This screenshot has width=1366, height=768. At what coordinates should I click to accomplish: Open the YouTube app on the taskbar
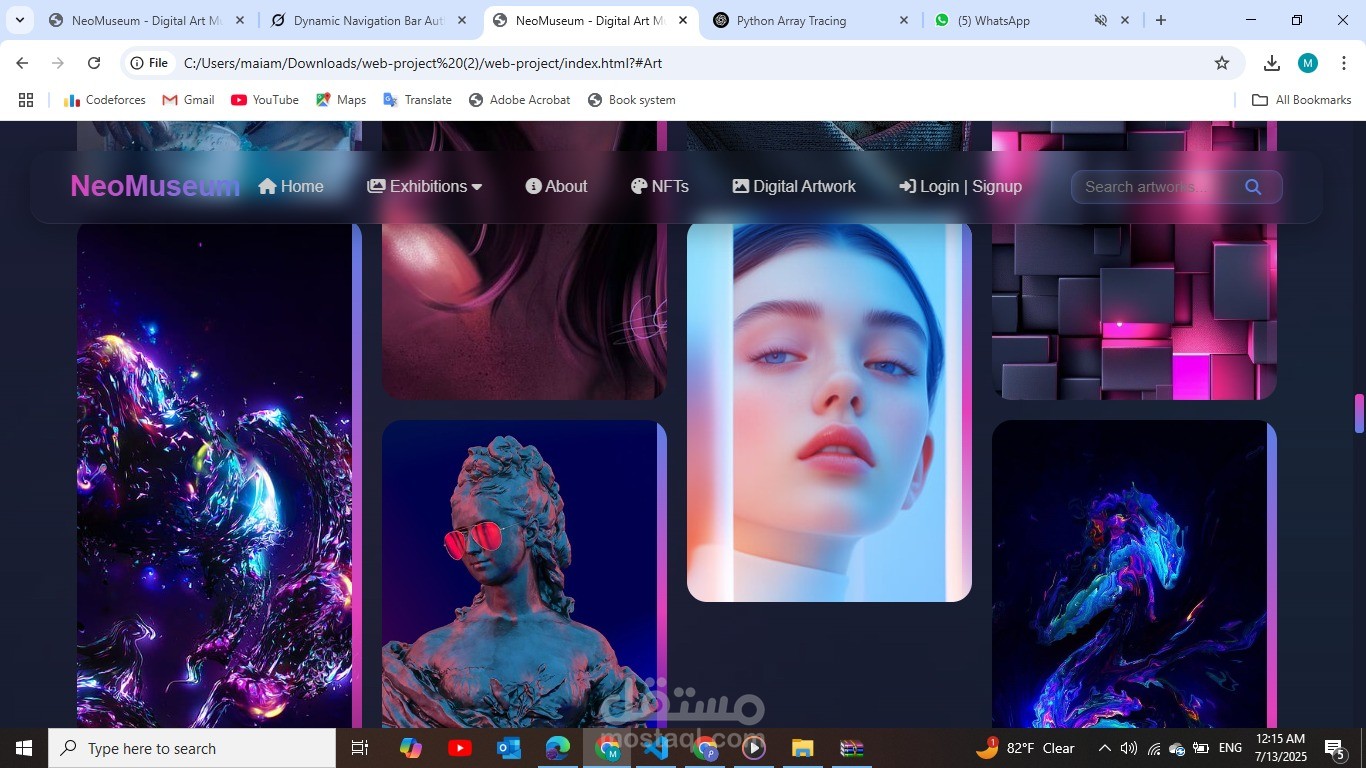tap(460, 748)
